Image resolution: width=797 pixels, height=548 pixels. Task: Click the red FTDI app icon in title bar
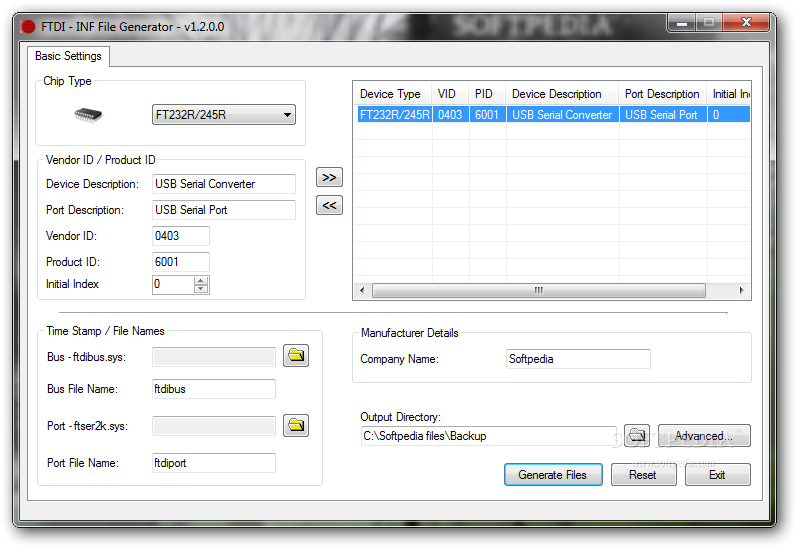28,26
